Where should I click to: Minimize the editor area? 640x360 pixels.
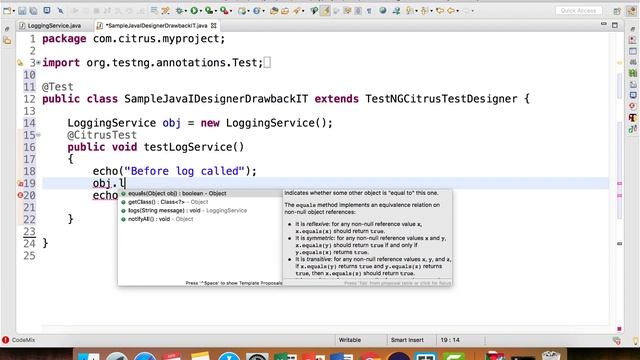(604, 24)
